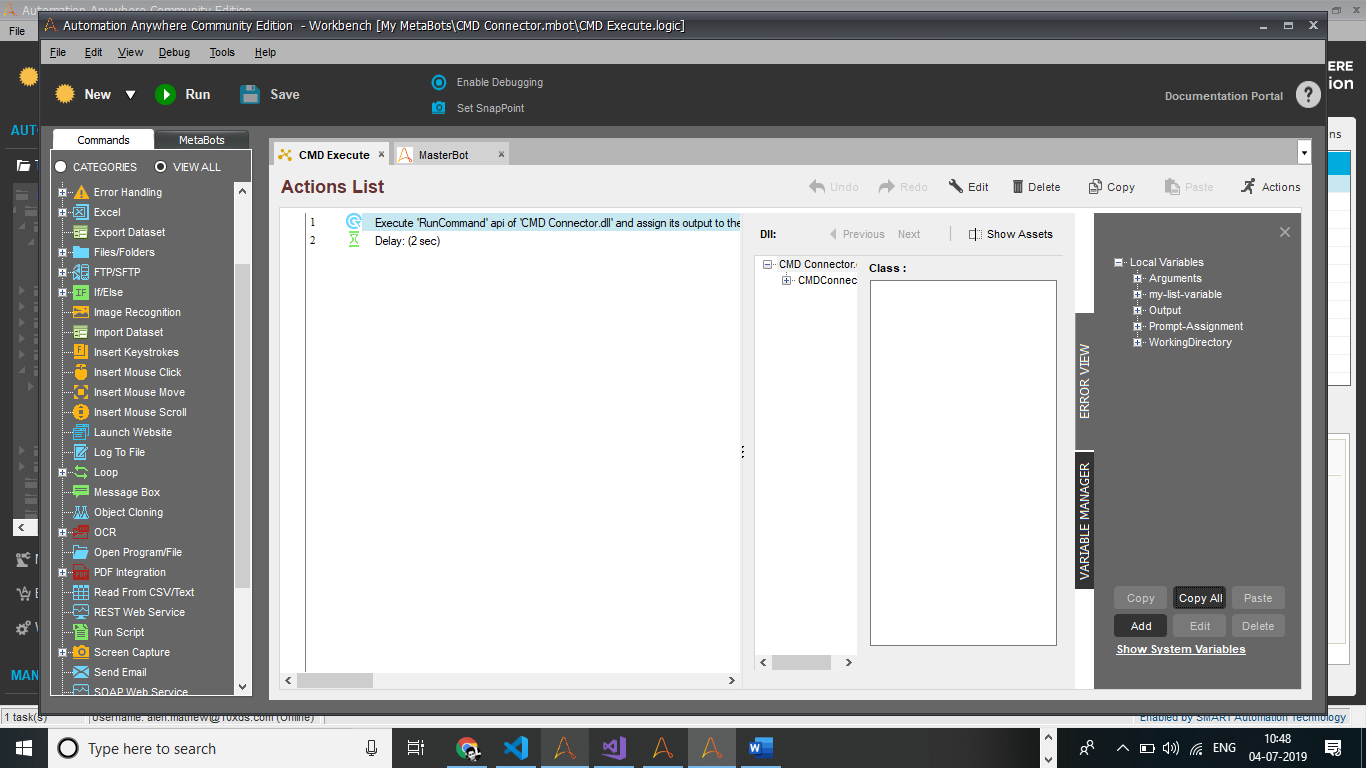Click the Launch Website command icon
The image size is (1366, 768).
click(81, 432)
